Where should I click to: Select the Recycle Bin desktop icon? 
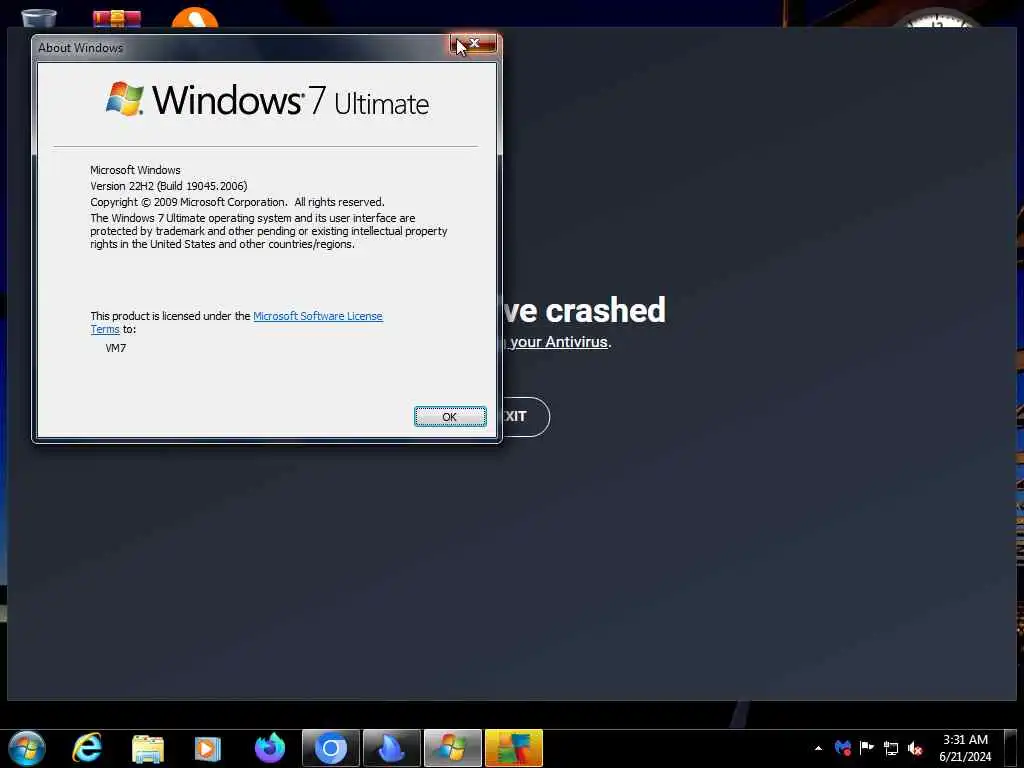(x=39, y=18)
